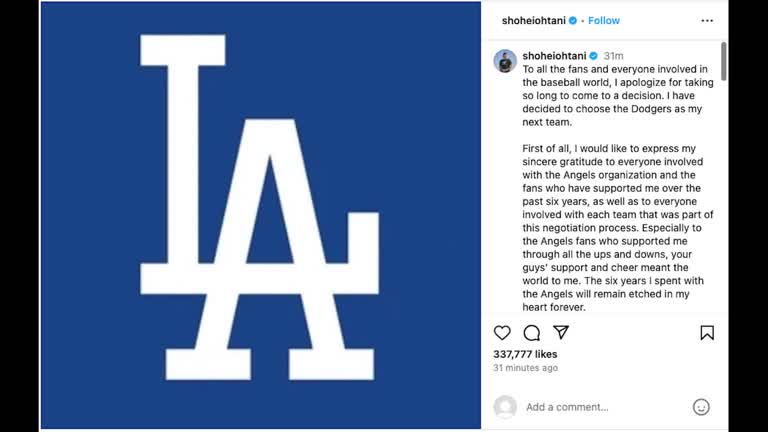The height and width of the screenshot is (432, 768).
Task: Open the three-dot more options menu
Action: click(x=707, y=21)
